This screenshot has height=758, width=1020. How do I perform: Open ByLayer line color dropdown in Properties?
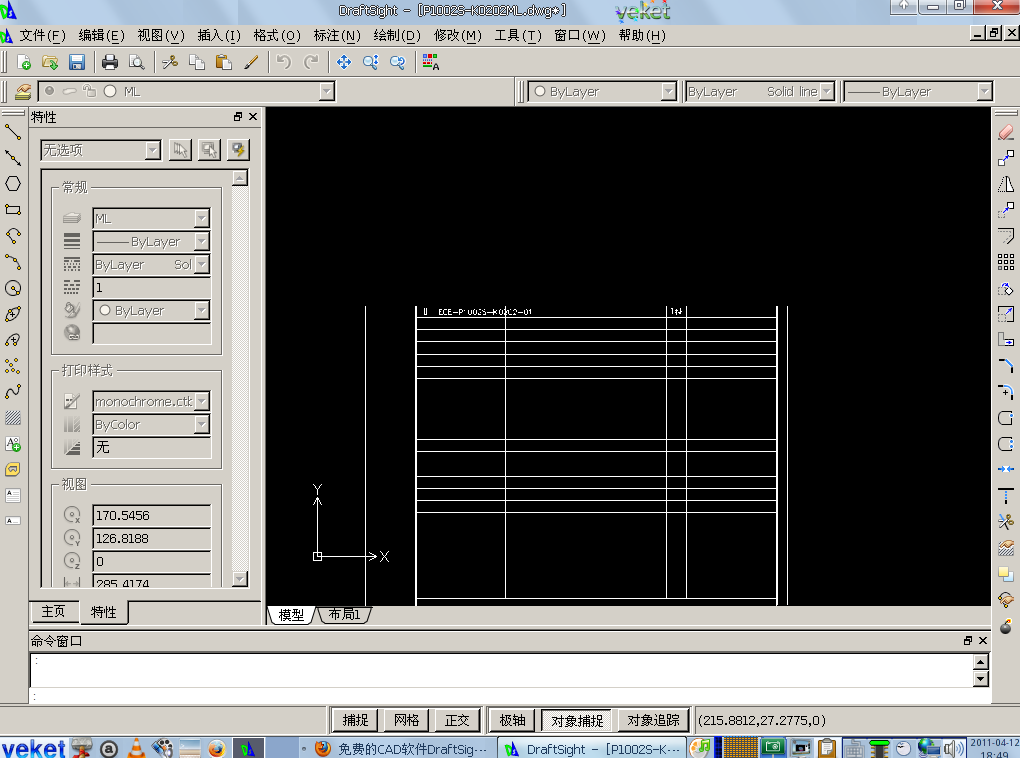point(202,310)
